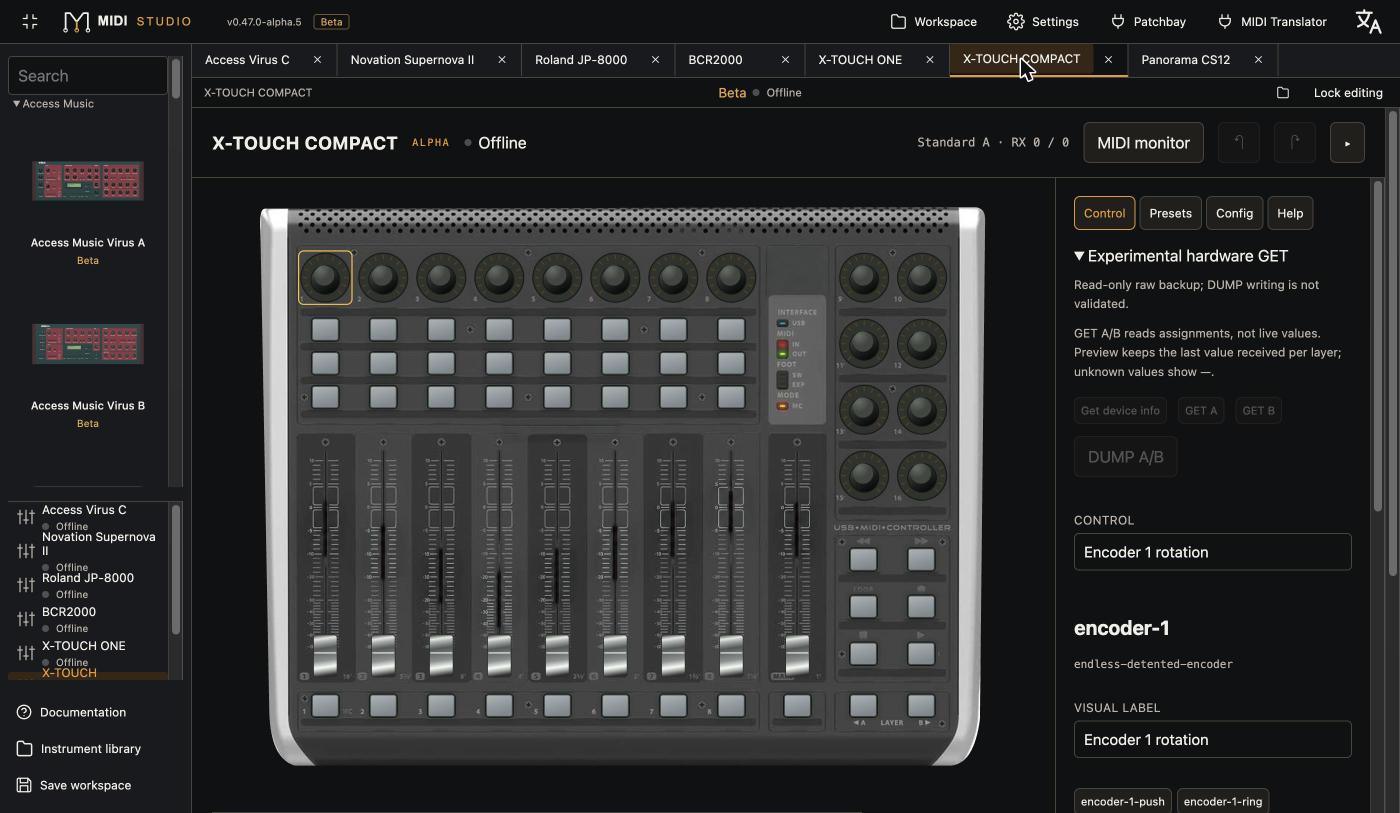
Task: Click the undo arrow button
Action: [1238, 143]
